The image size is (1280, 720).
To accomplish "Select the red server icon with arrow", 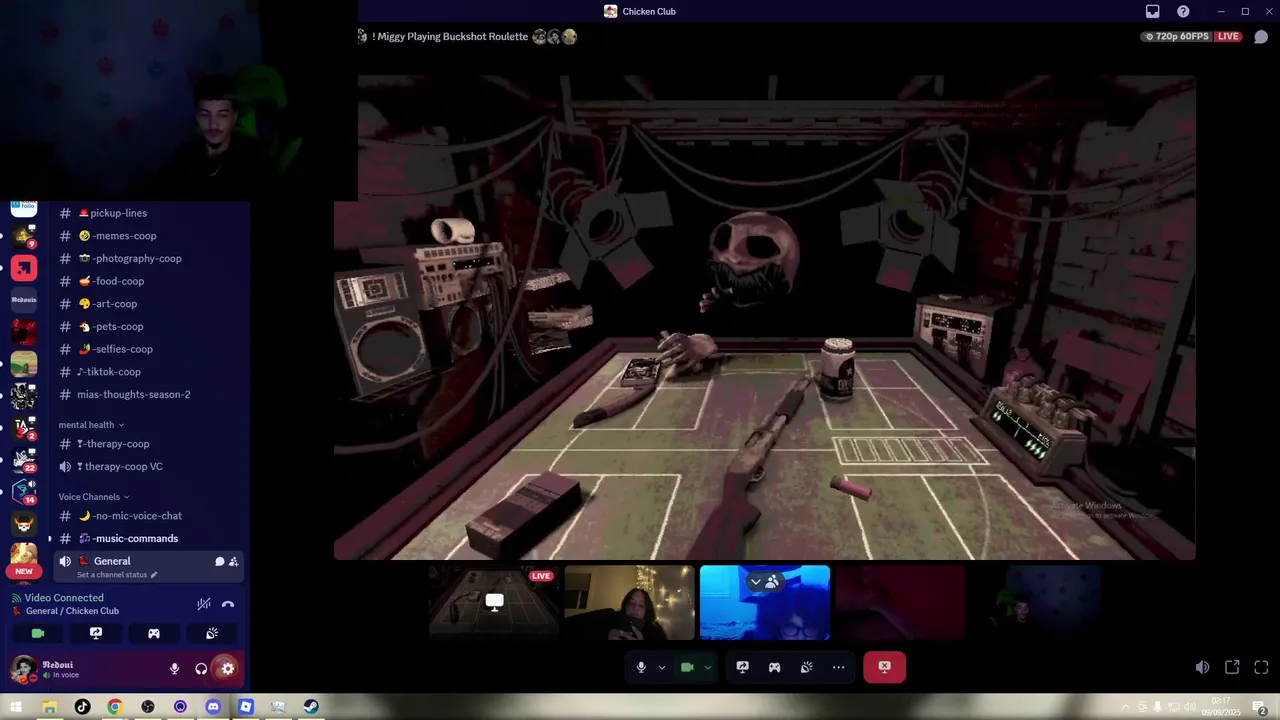I will point(24,268).
